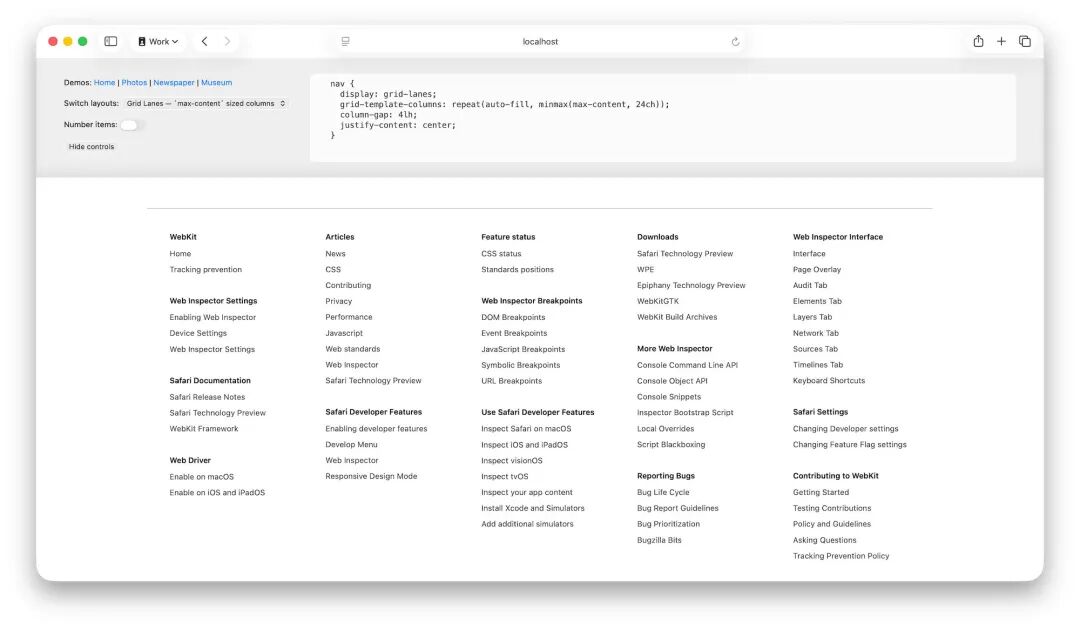
Task: Open a new tab with plus icon
Action: tap(1001, 41)
